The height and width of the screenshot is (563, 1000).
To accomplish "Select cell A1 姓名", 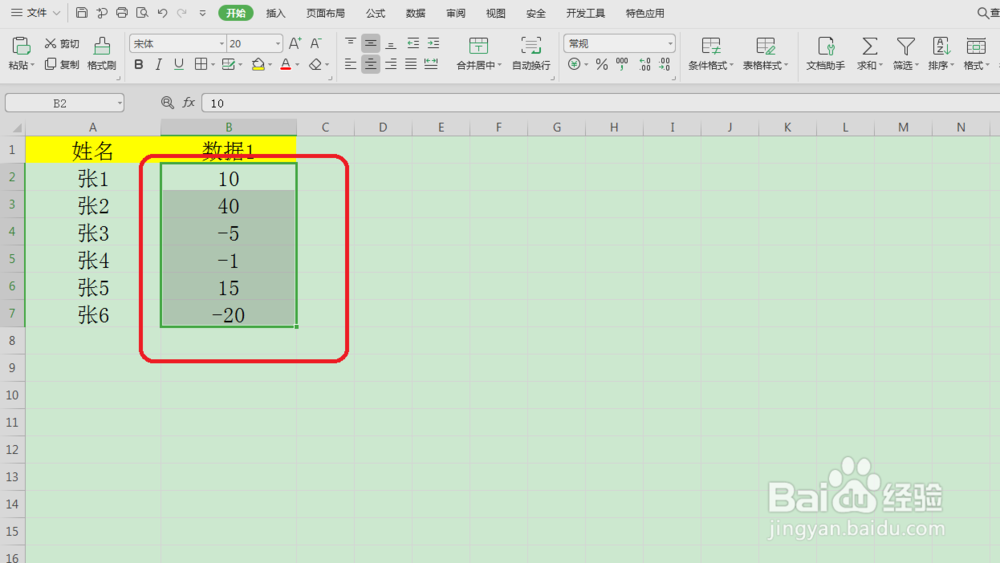I will 92,150.
